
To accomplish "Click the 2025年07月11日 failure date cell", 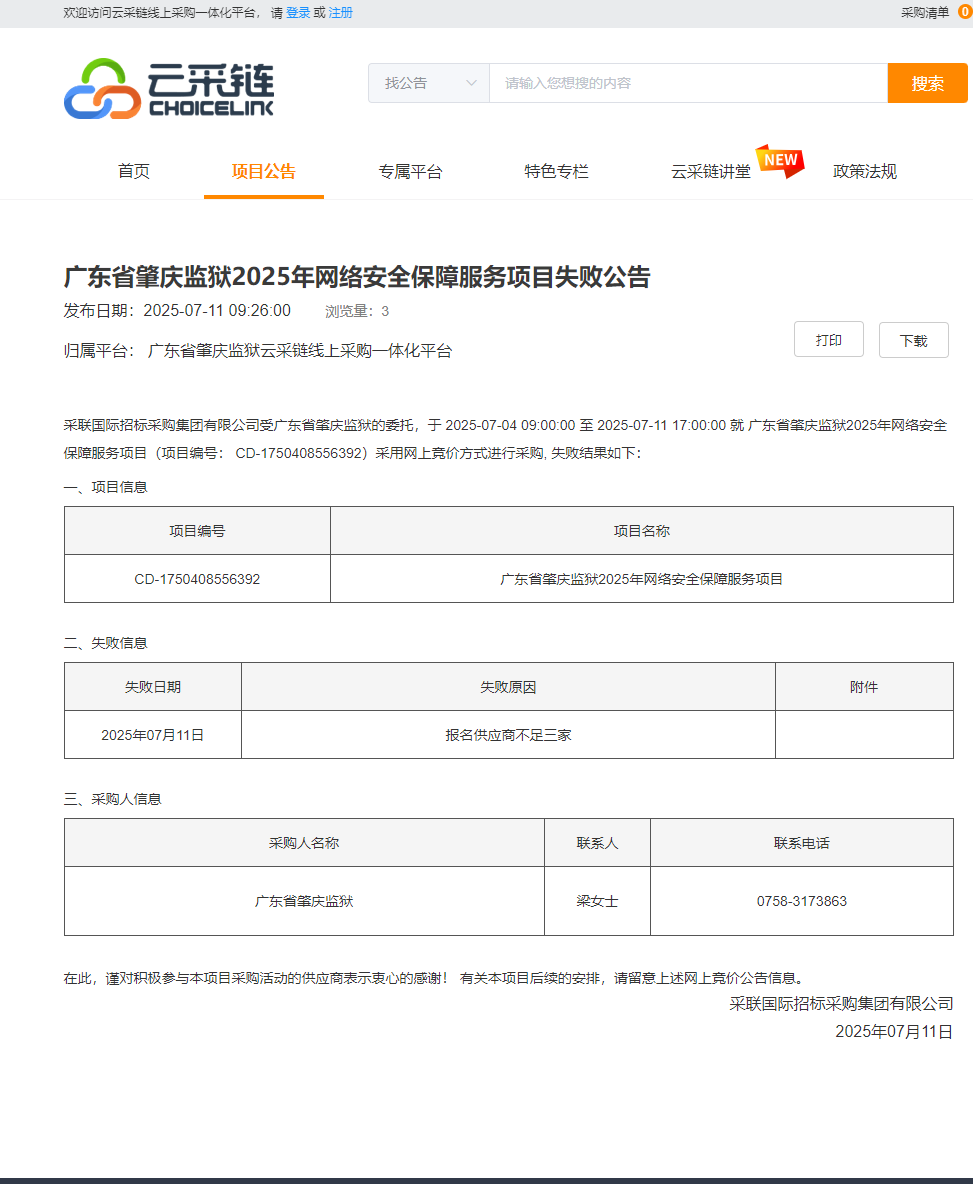I will pos(152,735).
